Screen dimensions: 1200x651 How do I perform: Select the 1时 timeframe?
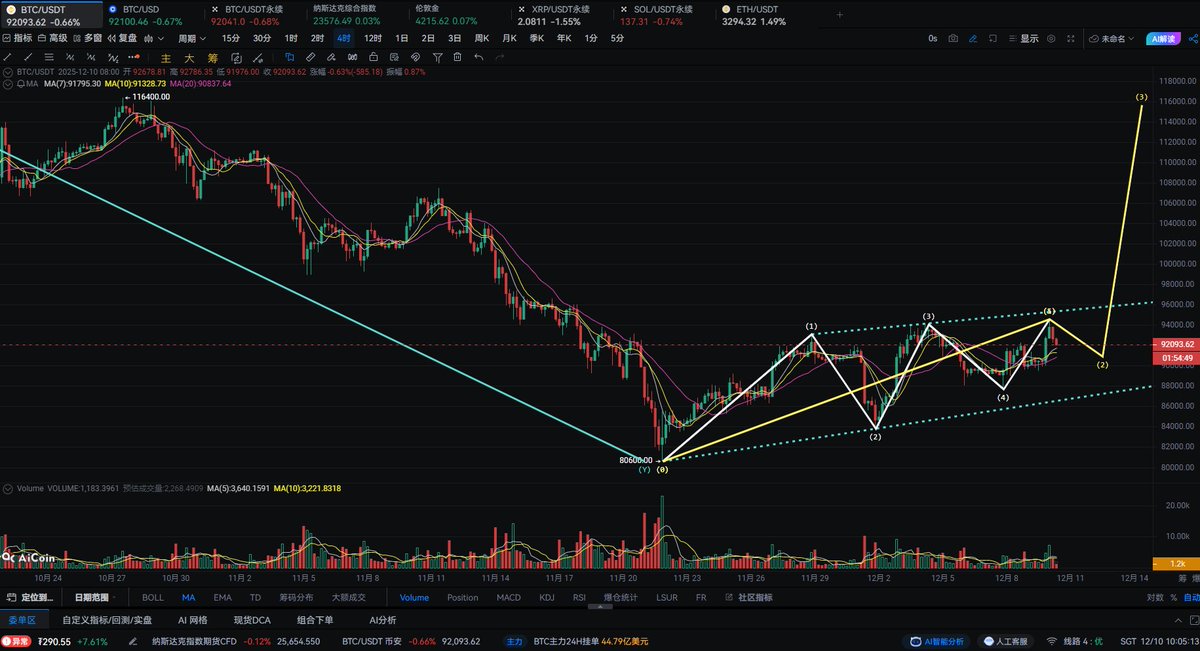[x=291, y=38]
